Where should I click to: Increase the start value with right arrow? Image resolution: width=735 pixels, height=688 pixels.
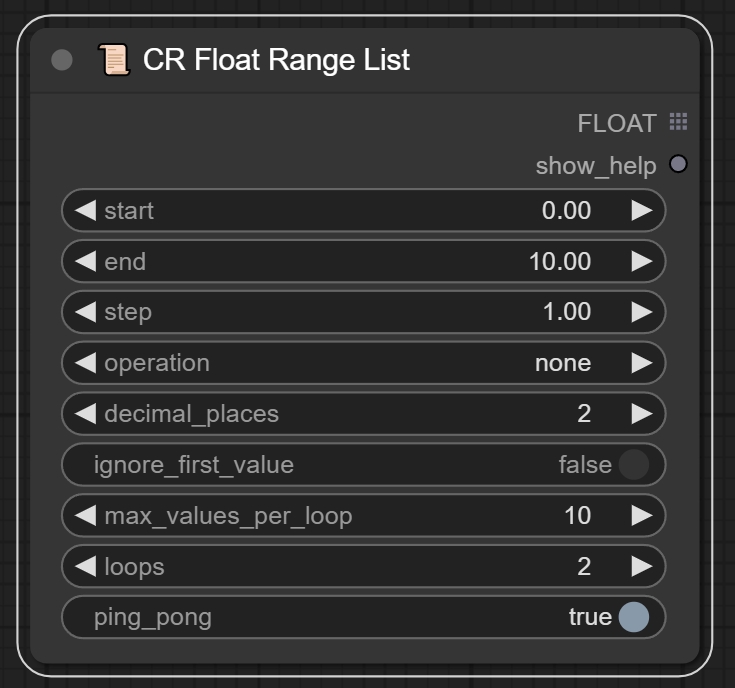point(641,210)
